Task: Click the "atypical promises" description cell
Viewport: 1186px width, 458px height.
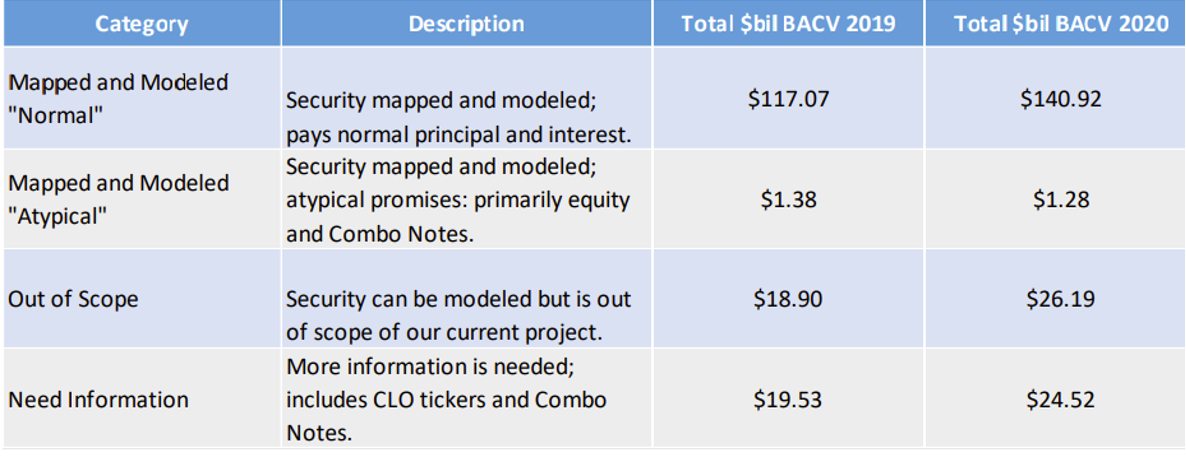Action: coord(459,199)
